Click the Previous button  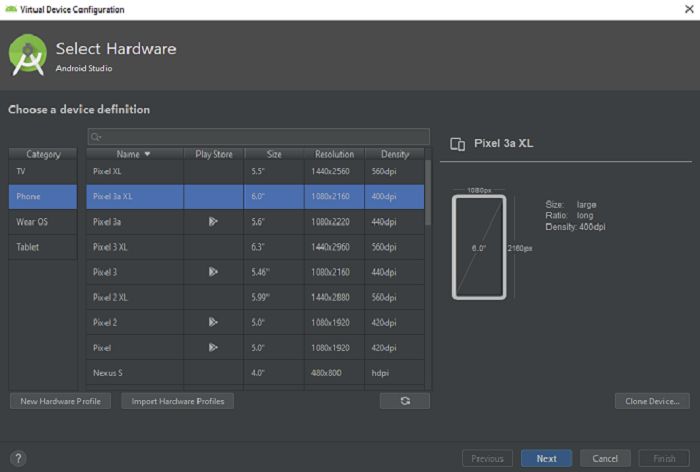pyautogui.click(x=488, y=459)
